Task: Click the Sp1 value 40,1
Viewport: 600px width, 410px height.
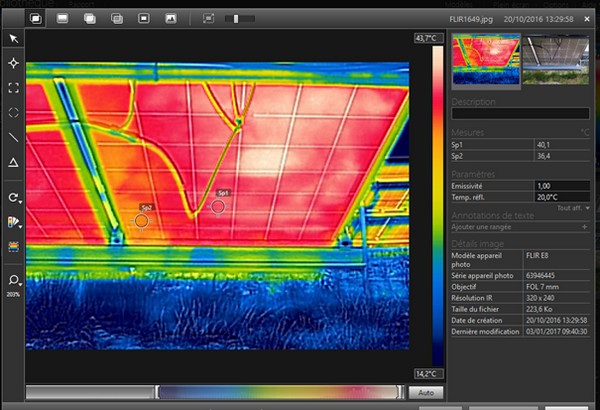Action: [543, 145]
